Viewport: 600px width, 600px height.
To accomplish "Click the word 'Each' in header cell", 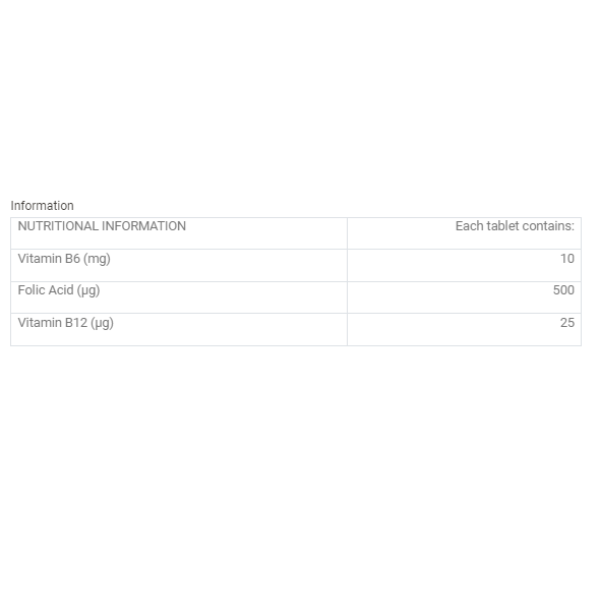I will click(469, 226).
